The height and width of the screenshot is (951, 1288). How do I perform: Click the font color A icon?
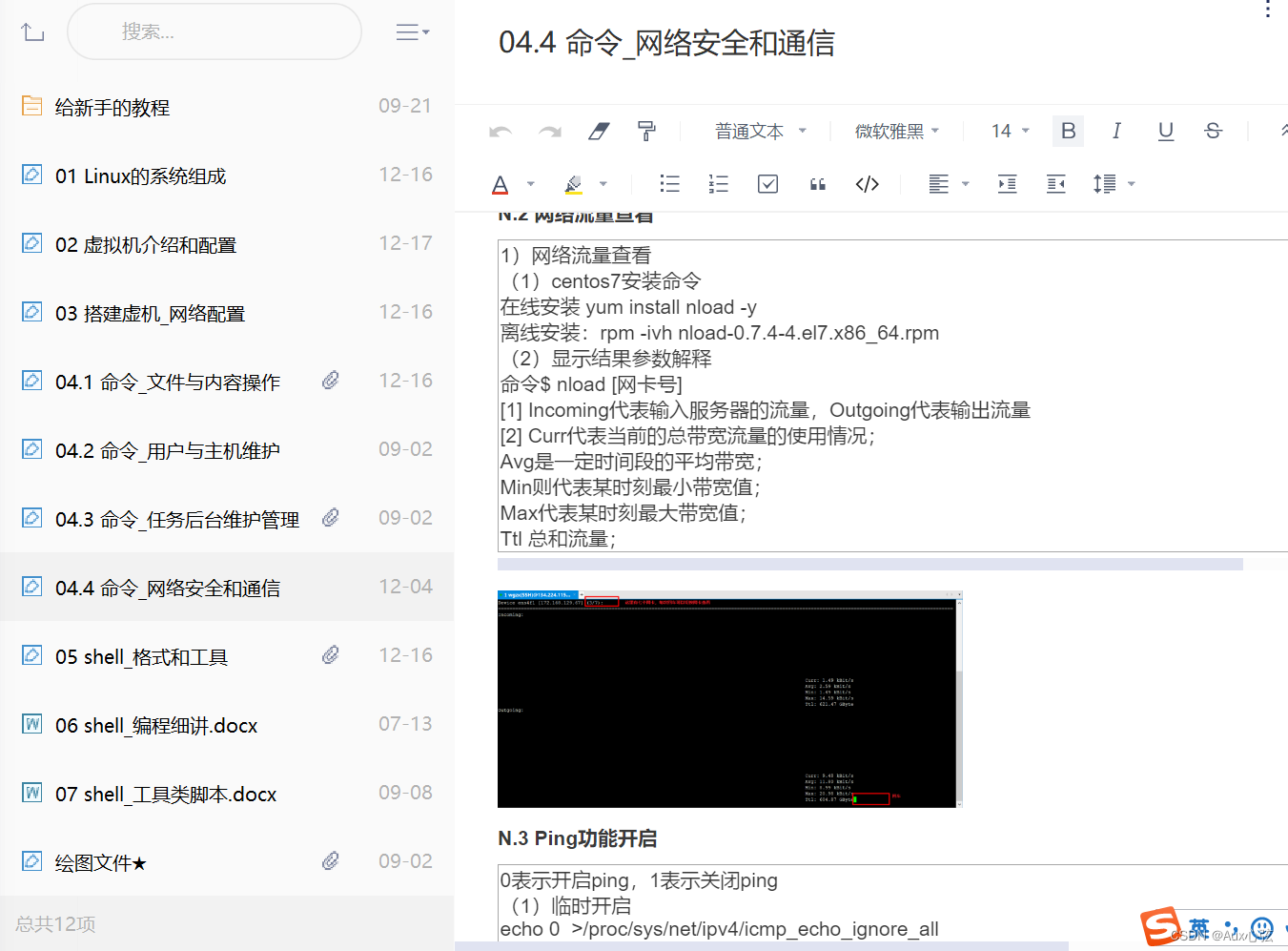click(501, 185)
